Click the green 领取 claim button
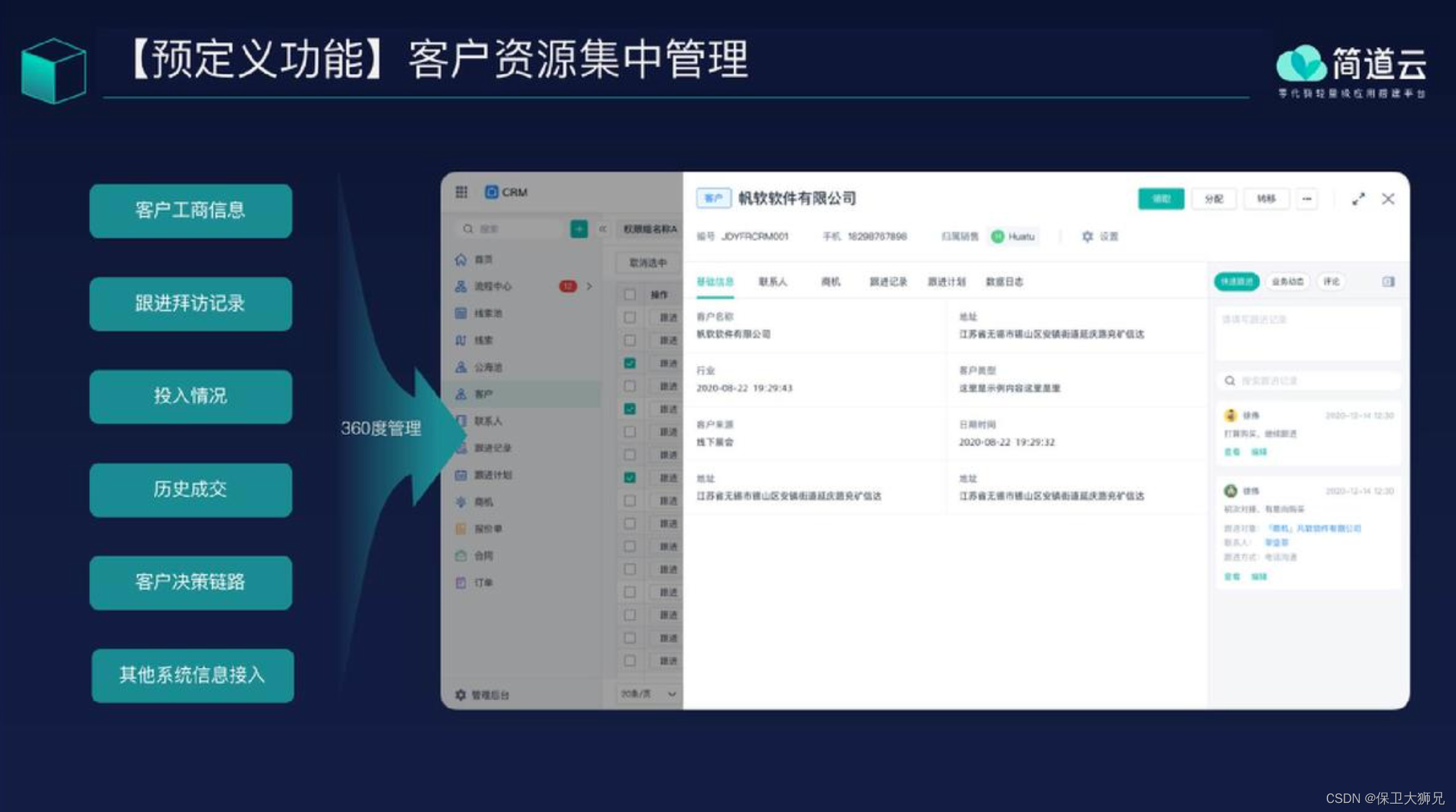This screenshot has height=812, width=1456. coord(1161,199)
